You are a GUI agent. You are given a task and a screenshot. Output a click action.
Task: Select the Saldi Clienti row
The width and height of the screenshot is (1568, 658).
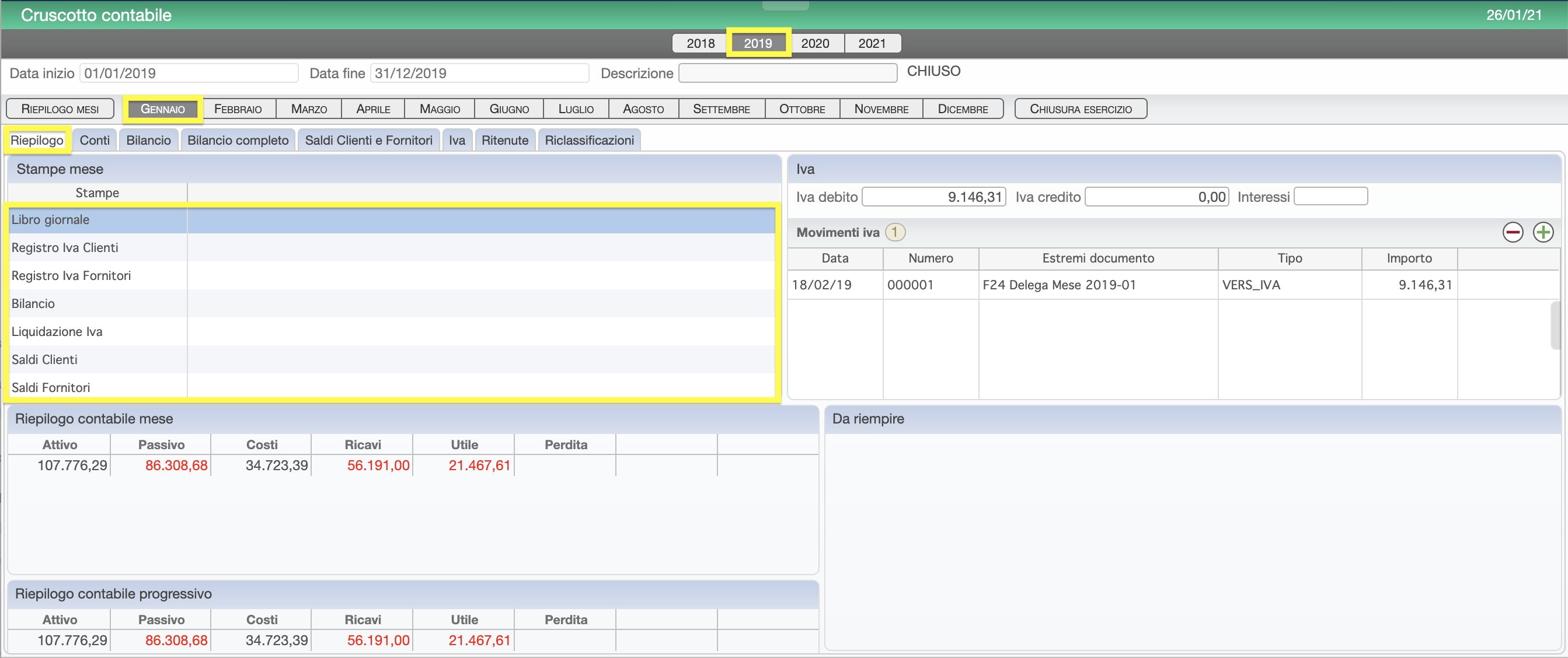(x=393, y=360)
